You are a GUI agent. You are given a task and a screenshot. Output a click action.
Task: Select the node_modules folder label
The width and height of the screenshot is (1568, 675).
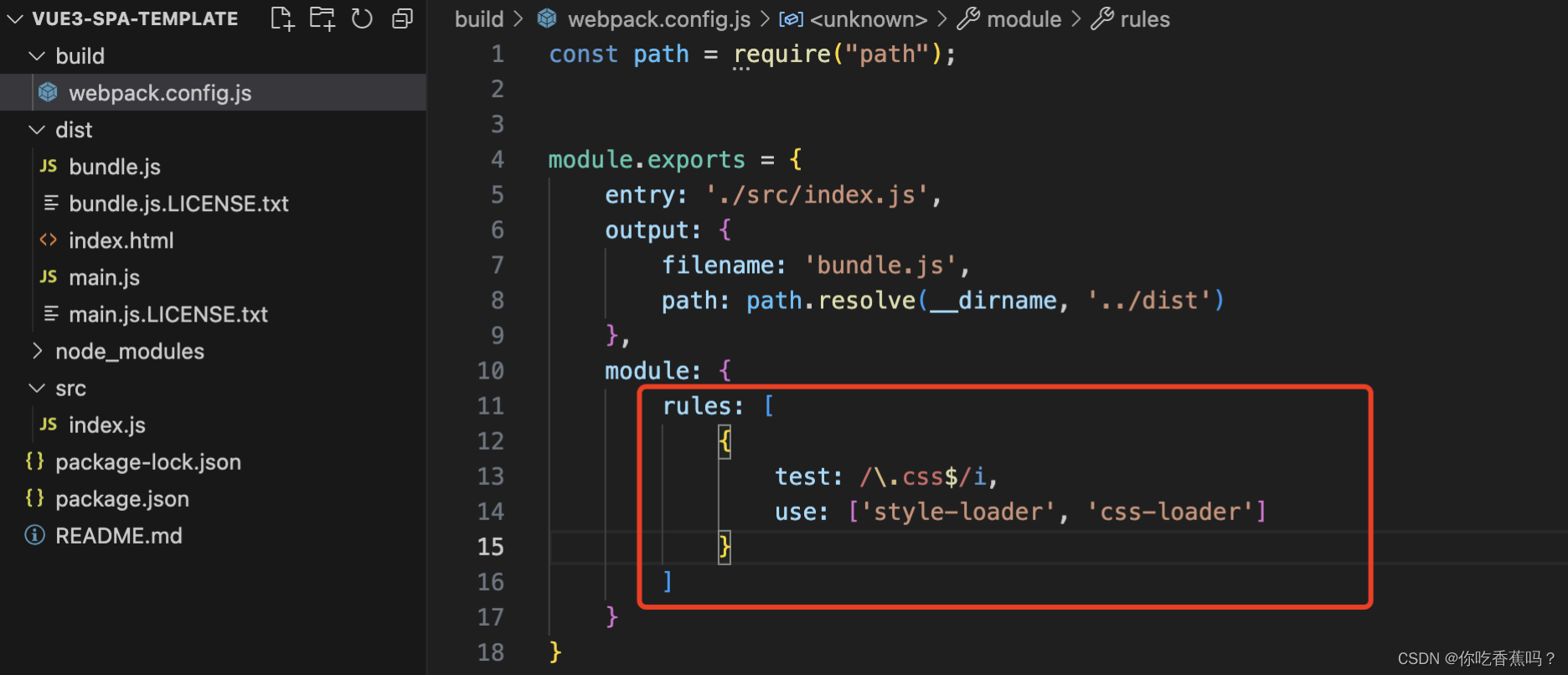[130, 351]
